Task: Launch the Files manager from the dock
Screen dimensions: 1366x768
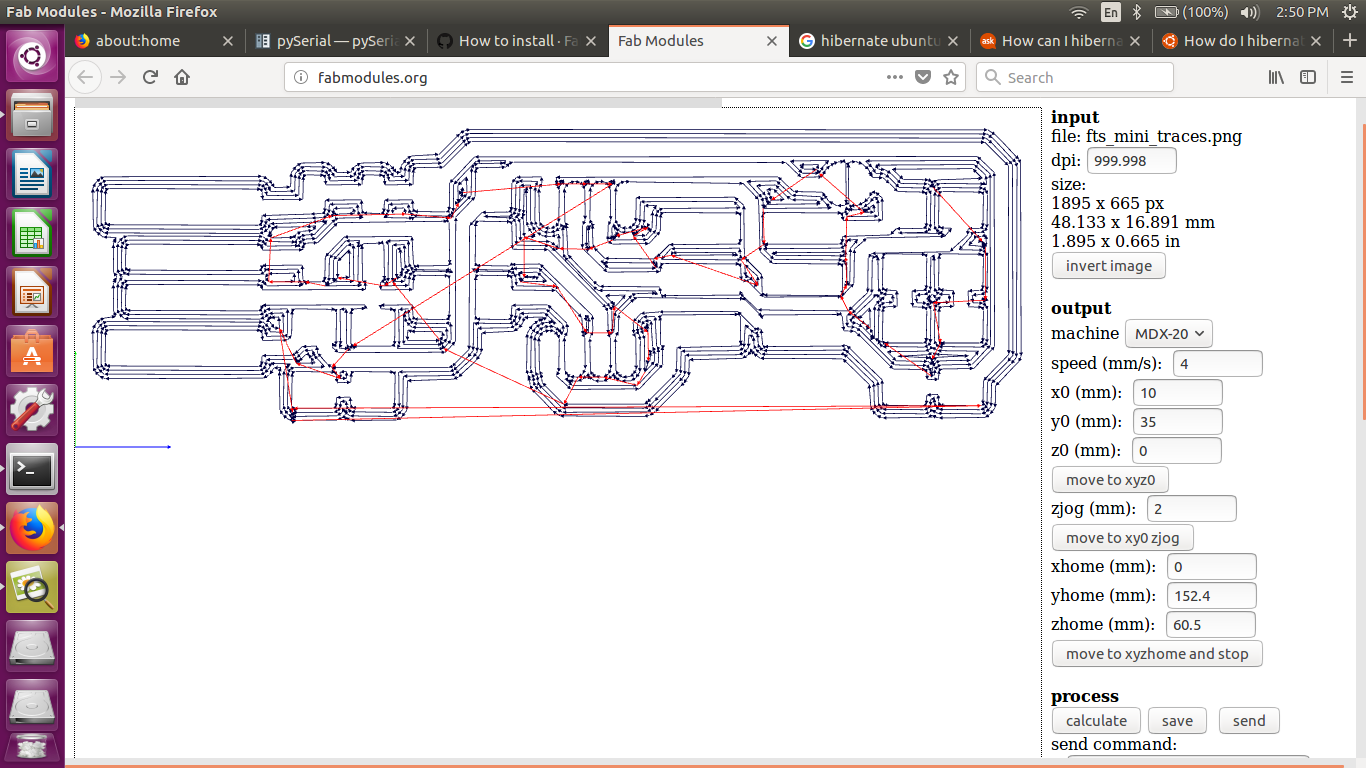Action: (33, 116)
